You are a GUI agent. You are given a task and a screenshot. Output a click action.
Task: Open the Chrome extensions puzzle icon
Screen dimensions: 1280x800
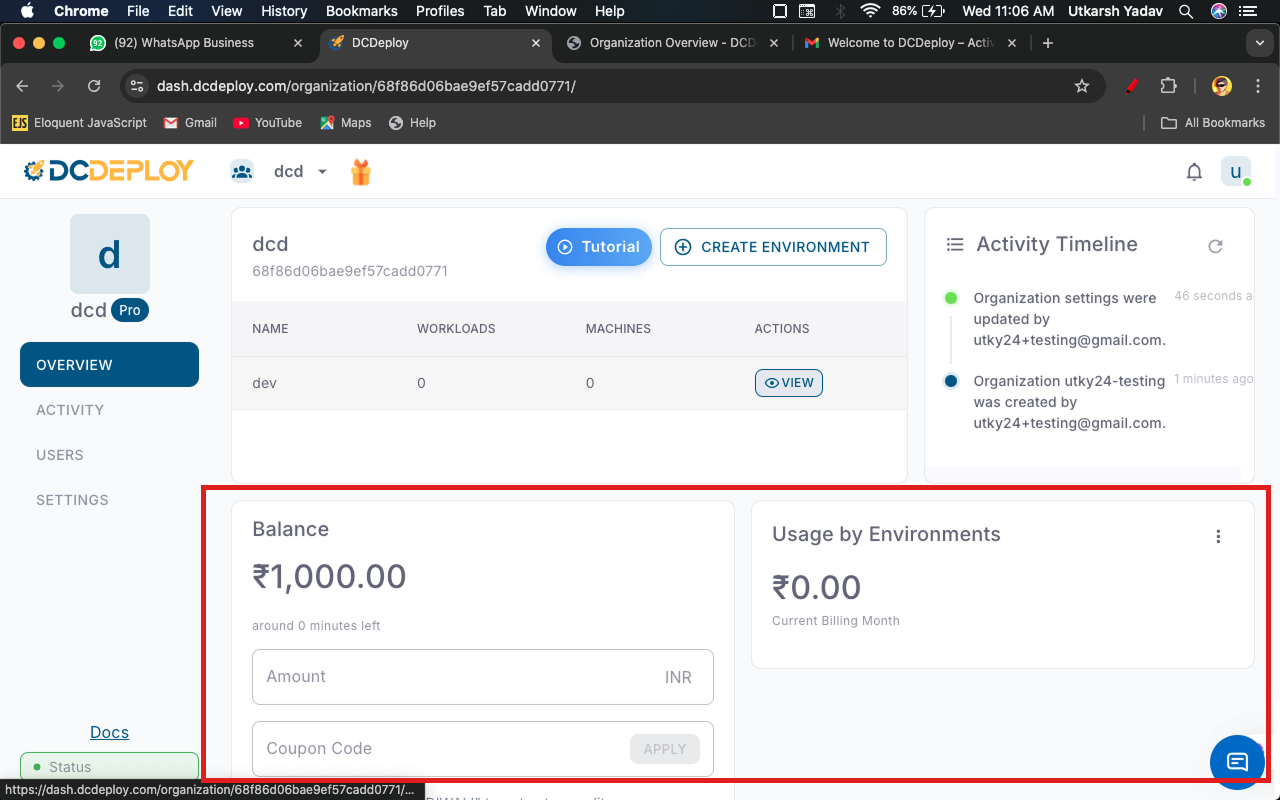point(1168,86)
